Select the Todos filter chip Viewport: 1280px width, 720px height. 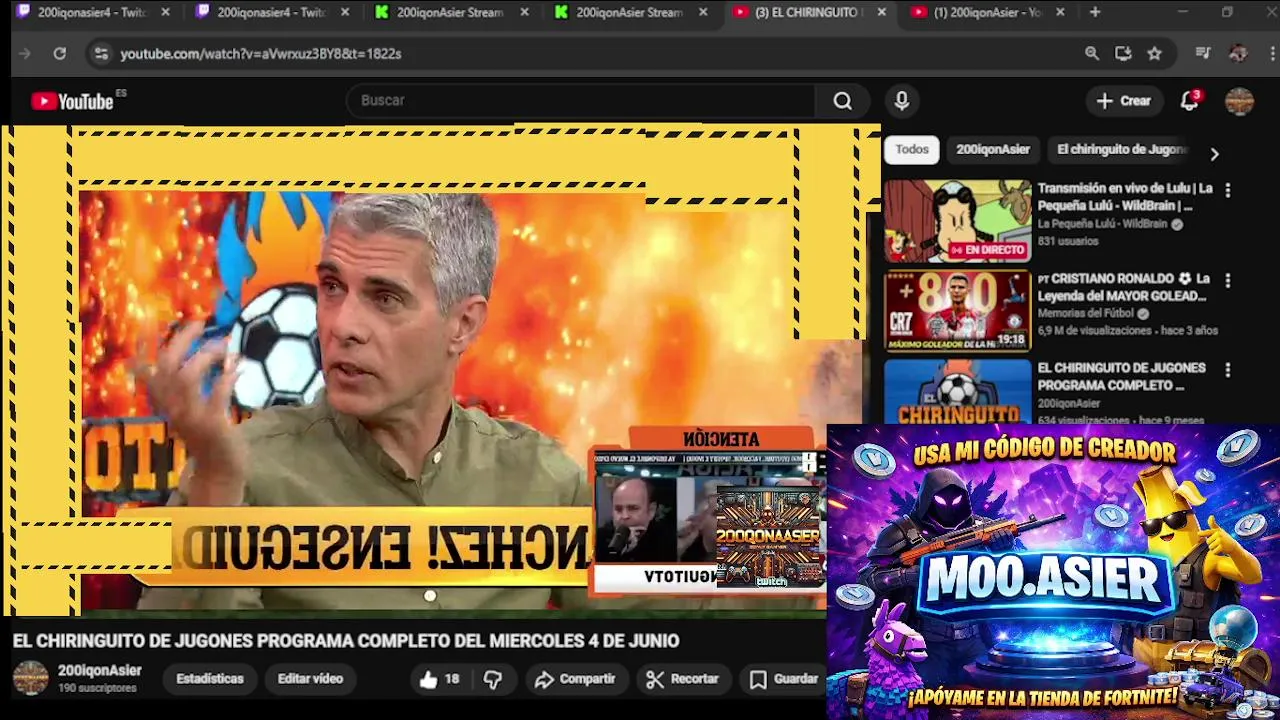pyautogui.click(x=911, y=150)
